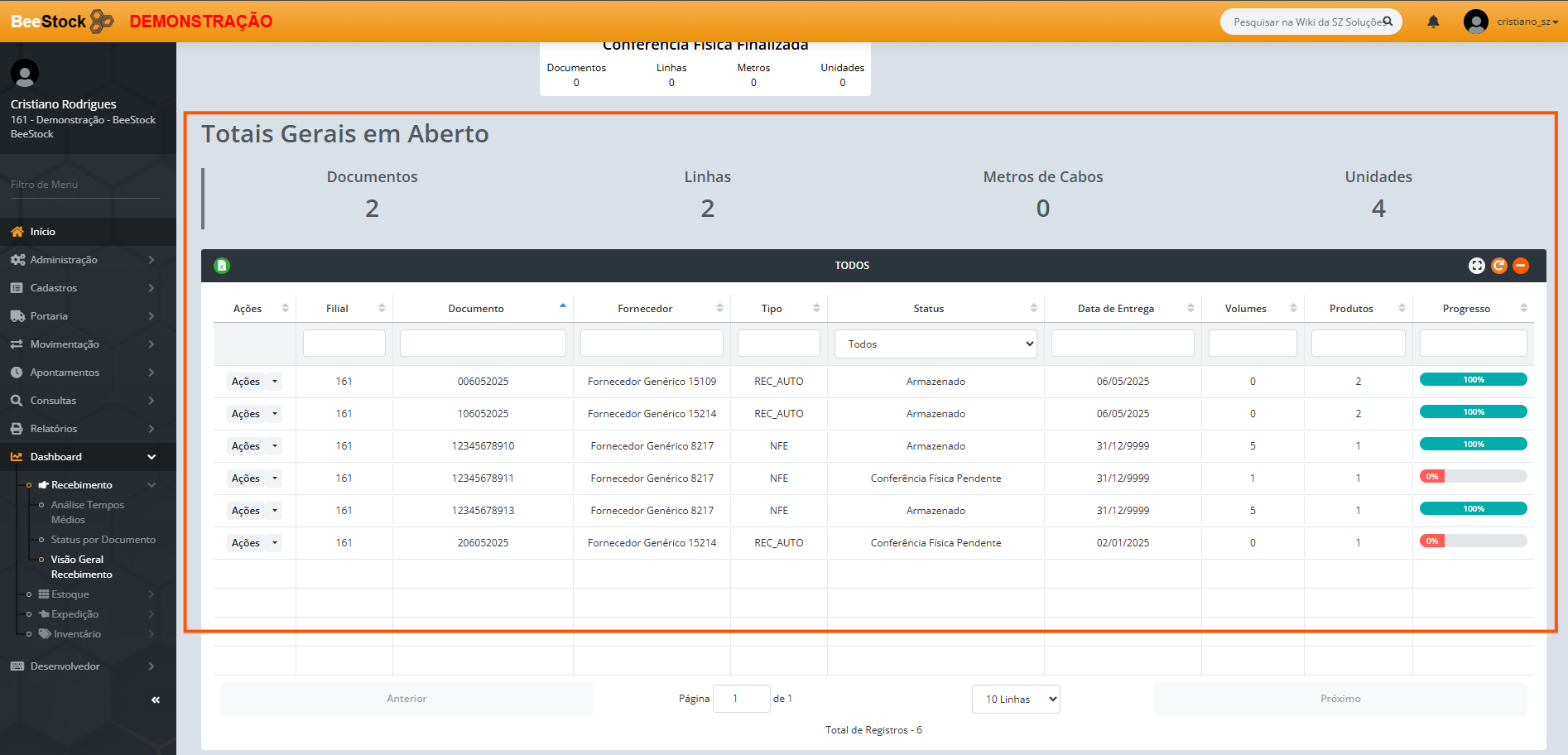Screen dimensions: 1568x755
Task: Open Ações dropdown for document 006052025
Action: [x=254, y=382]
